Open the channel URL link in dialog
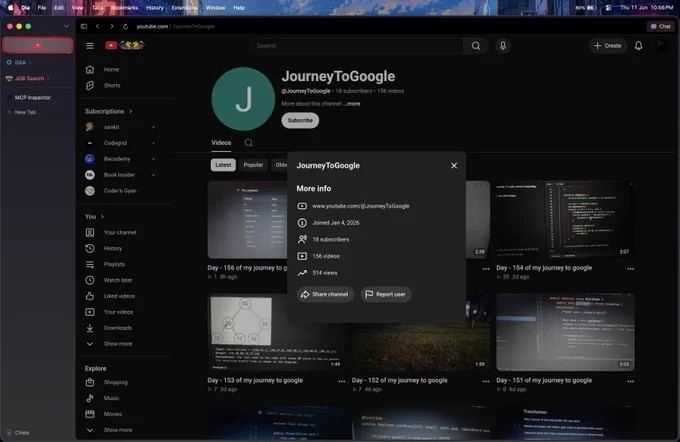This screenshot has height=442, width=680. coord(361,206)
